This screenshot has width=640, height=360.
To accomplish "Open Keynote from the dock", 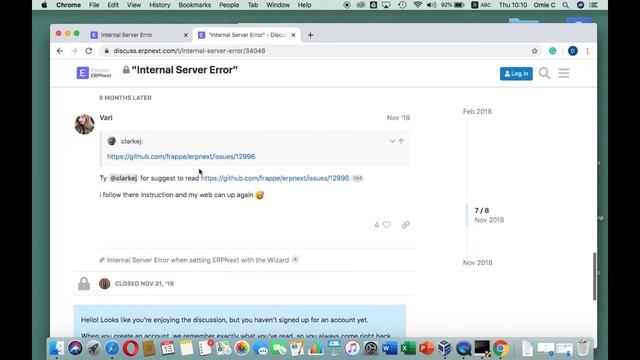I will [334, 348].
